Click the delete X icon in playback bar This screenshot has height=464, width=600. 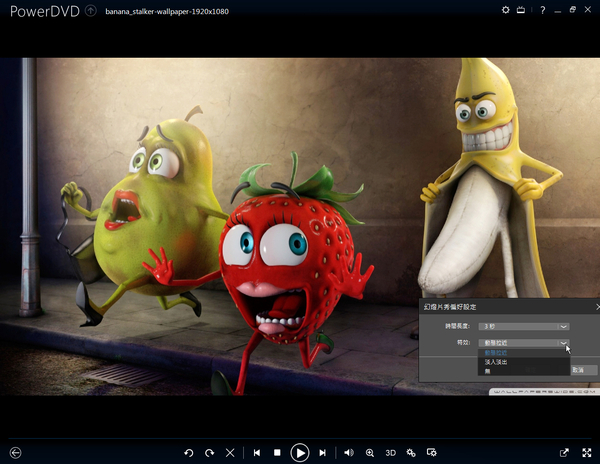(230, 453)
